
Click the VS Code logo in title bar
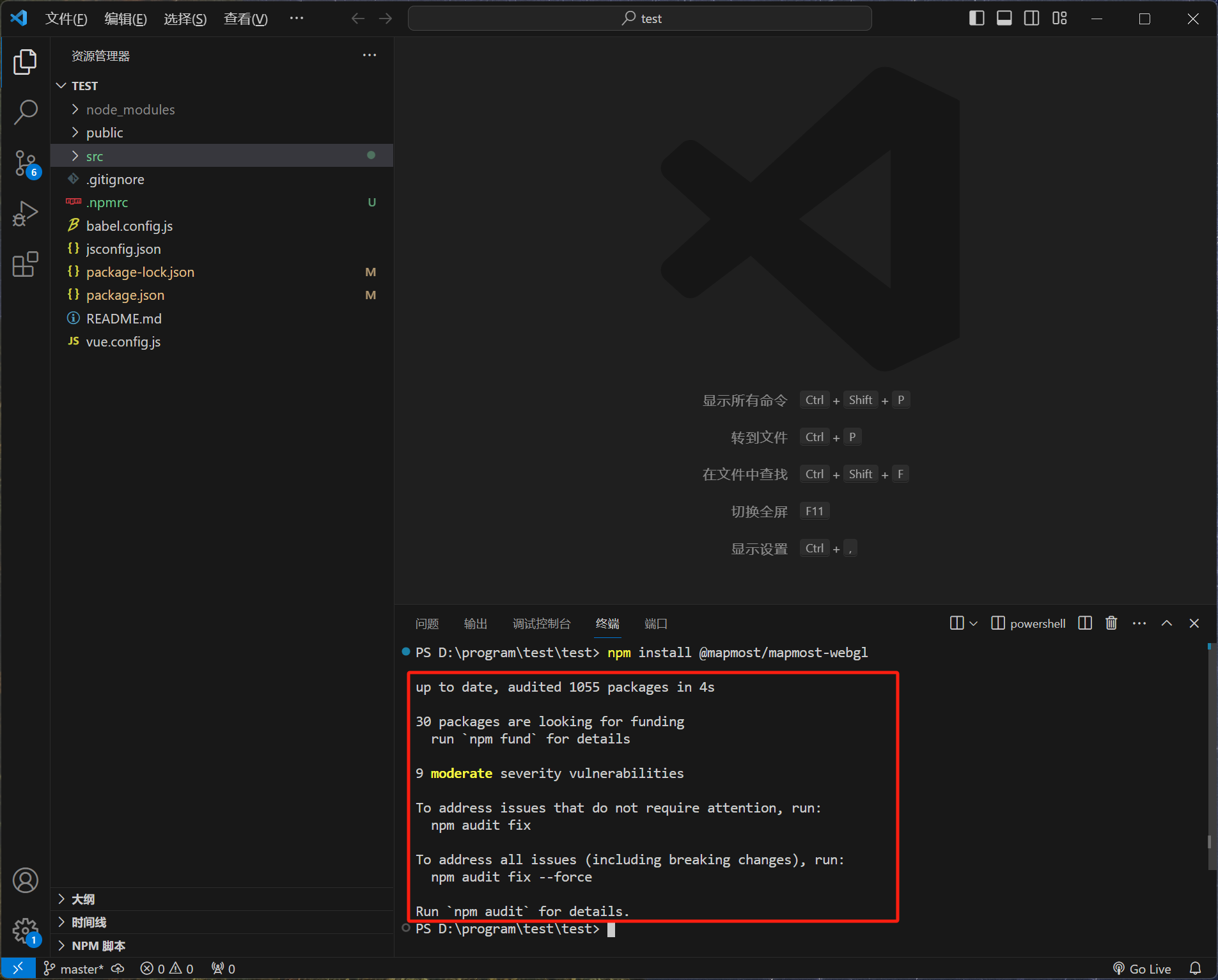19,18
